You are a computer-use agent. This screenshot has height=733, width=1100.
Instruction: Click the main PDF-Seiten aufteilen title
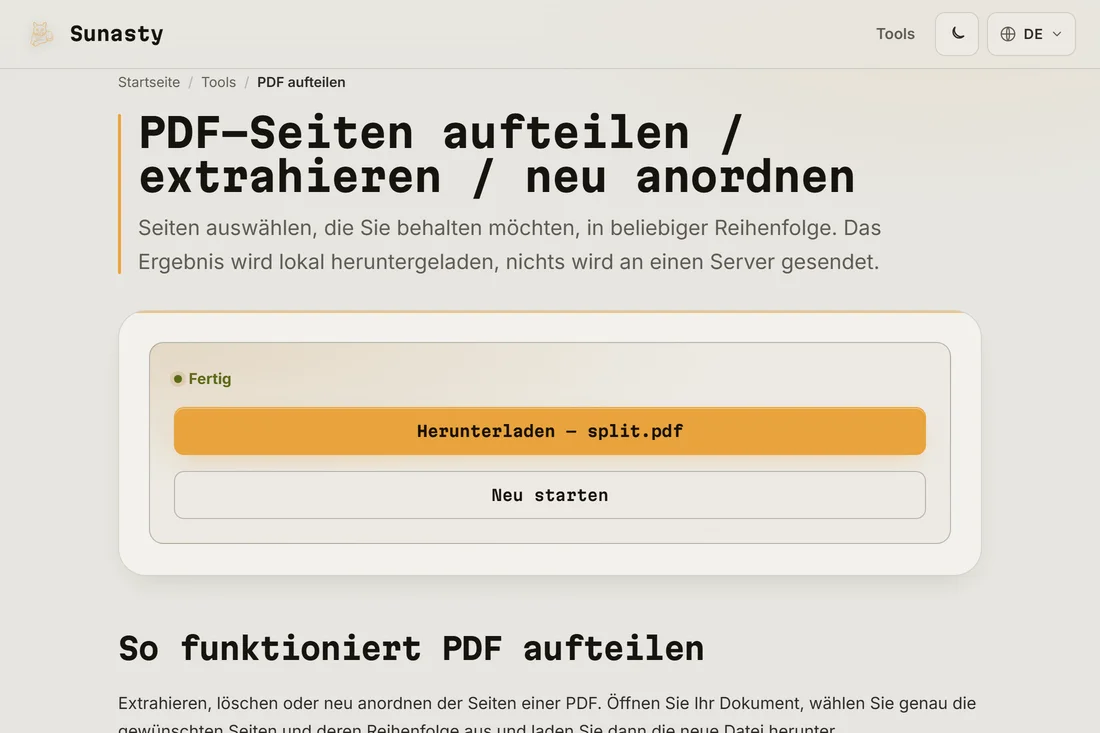(x=497, y=154)
